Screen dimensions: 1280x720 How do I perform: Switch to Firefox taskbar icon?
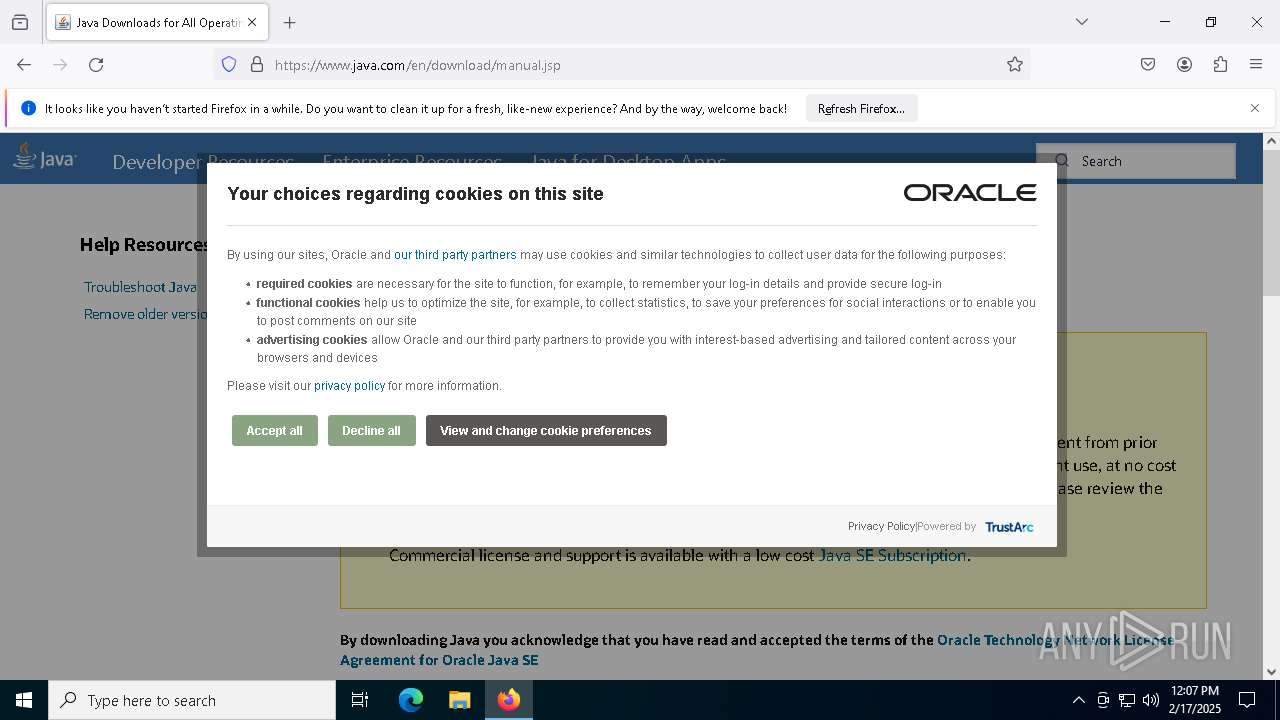pyautogui.click(x=509, y=700)
